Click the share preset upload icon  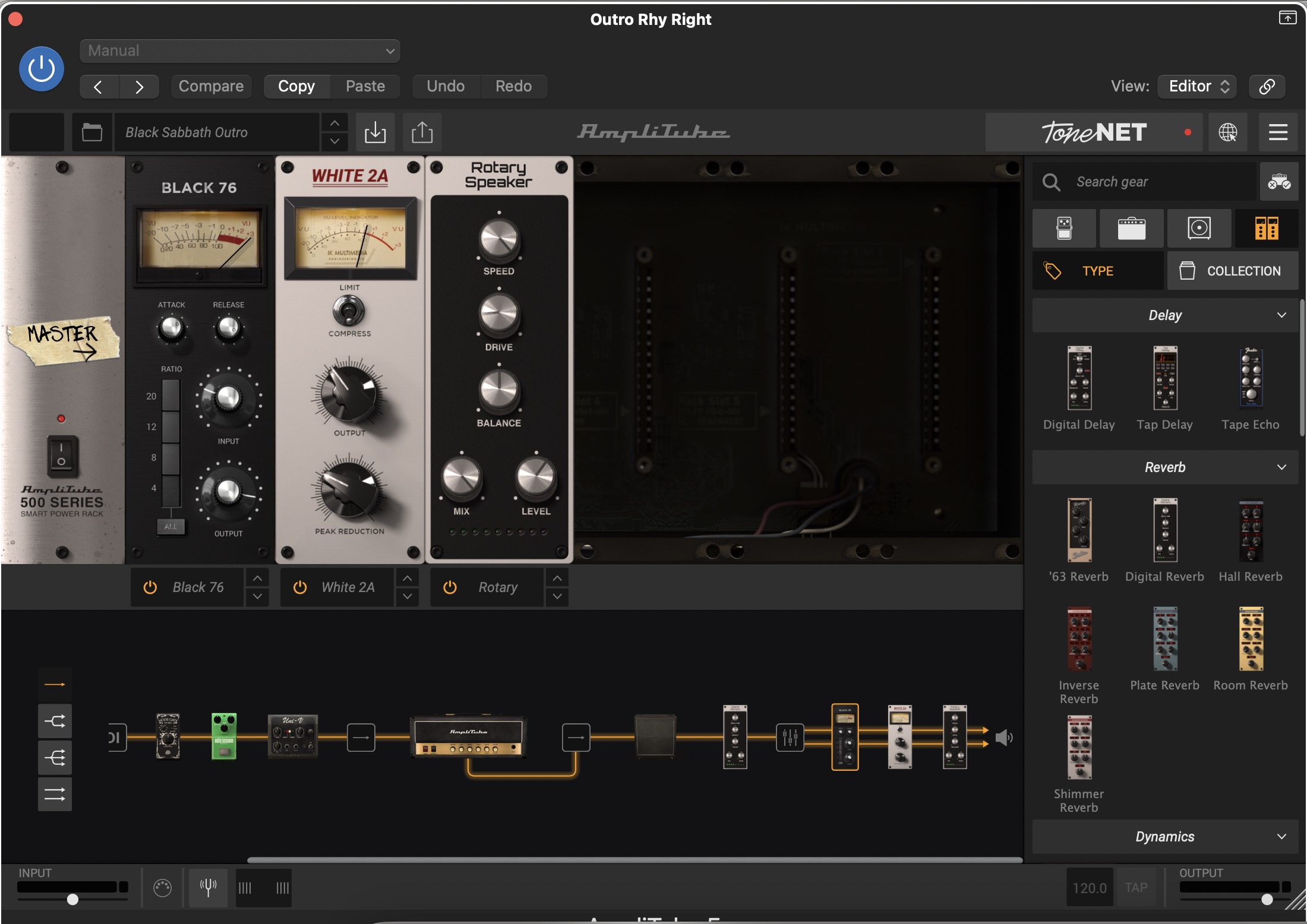point(422,132)
